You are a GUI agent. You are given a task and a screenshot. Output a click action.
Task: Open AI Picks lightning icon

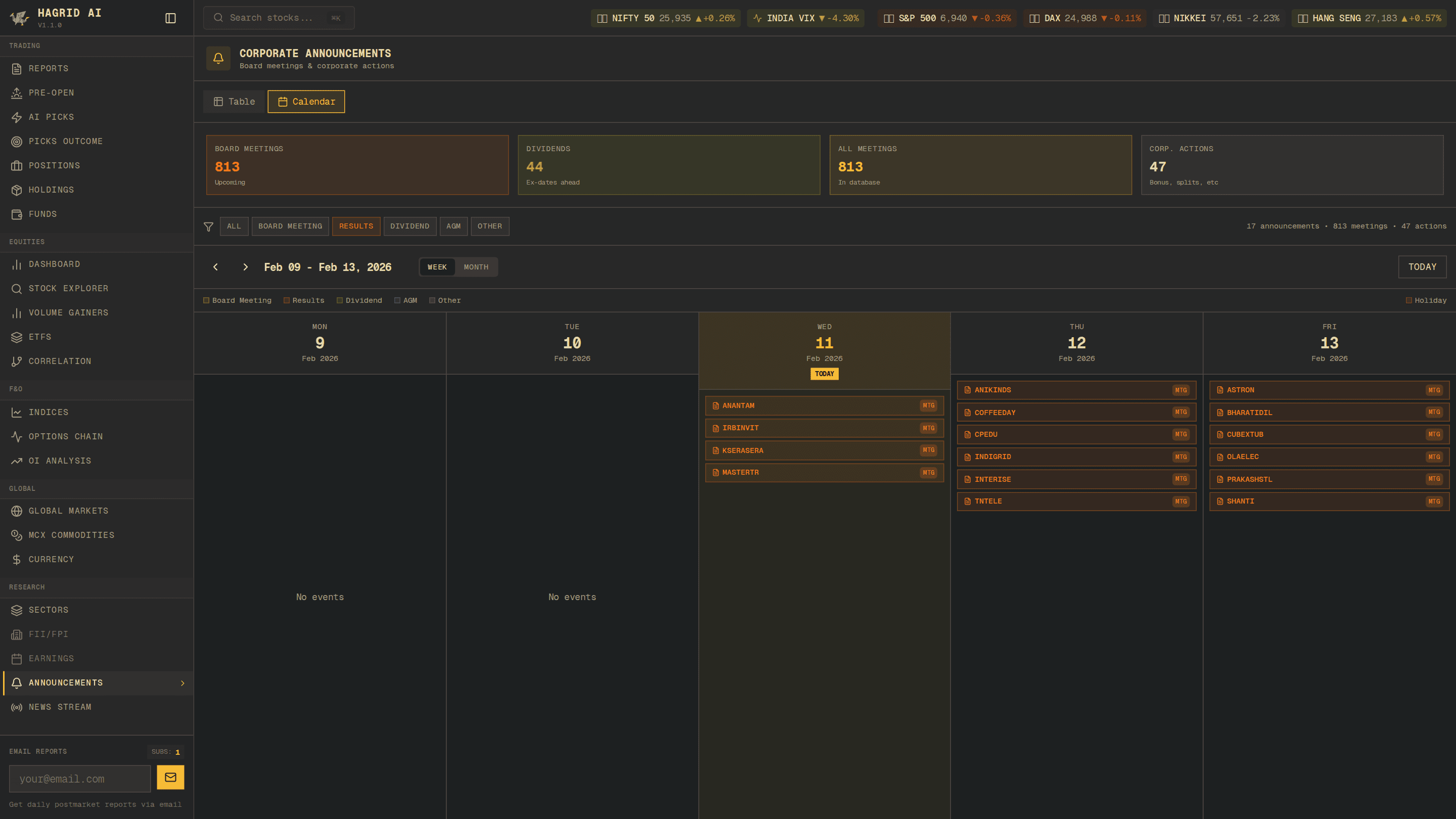[16, 117]
